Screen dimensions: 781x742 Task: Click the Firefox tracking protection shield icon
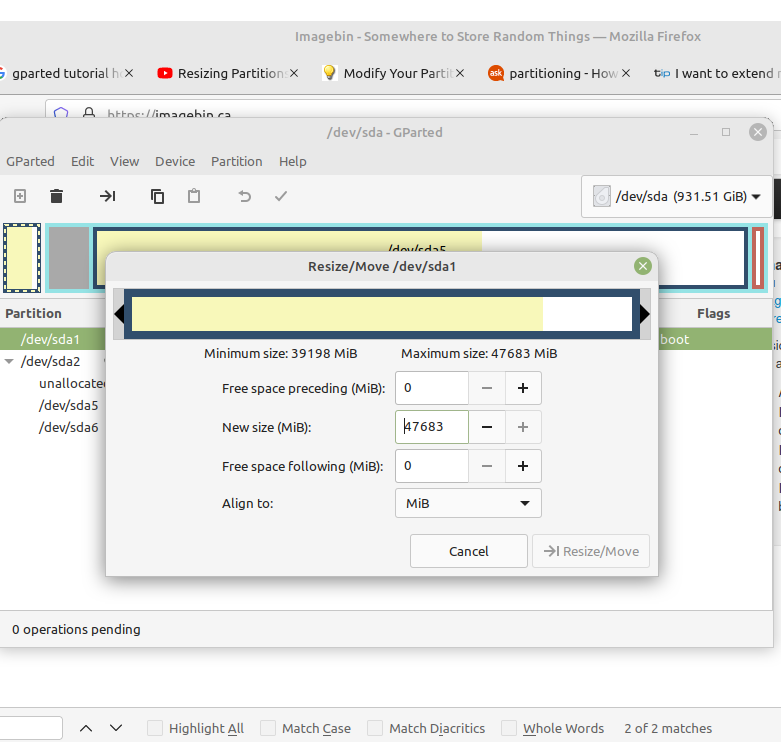(x=61, y=113)
